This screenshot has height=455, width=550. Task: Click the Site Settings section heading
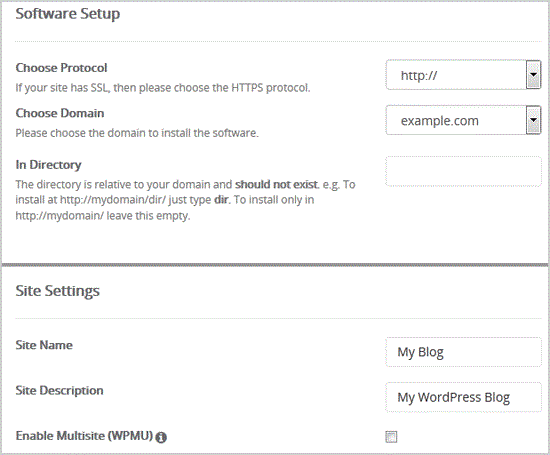pyautogui.click(x=58, y=291)
